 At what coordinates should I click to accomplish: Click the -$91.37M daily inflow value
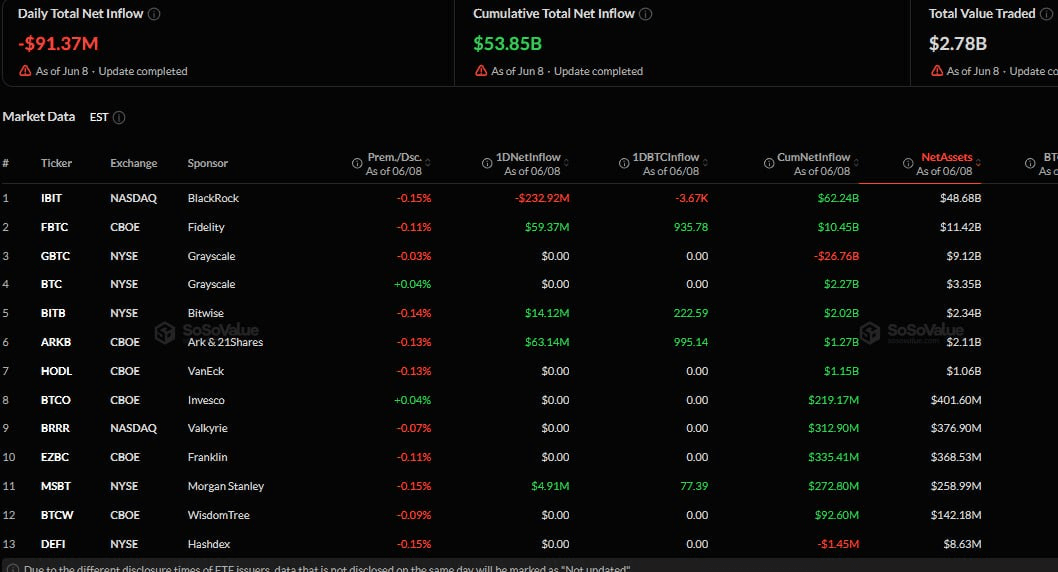(58, 44)
